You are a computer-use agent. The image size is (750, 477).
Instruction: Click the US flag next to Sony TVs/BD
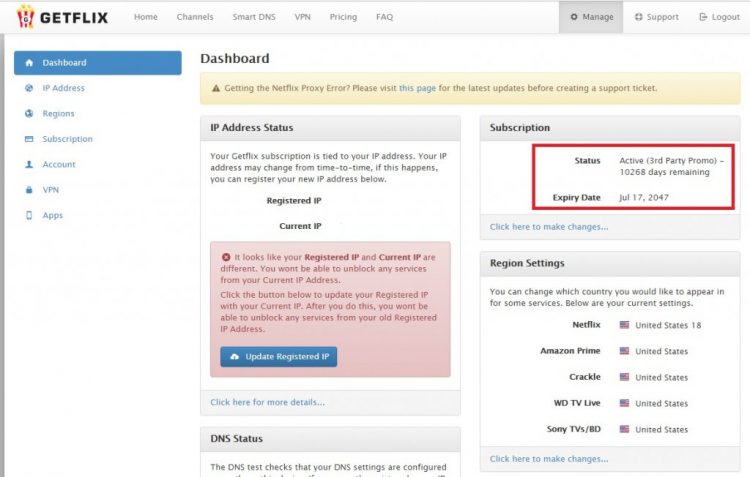[x=624, y=429]
